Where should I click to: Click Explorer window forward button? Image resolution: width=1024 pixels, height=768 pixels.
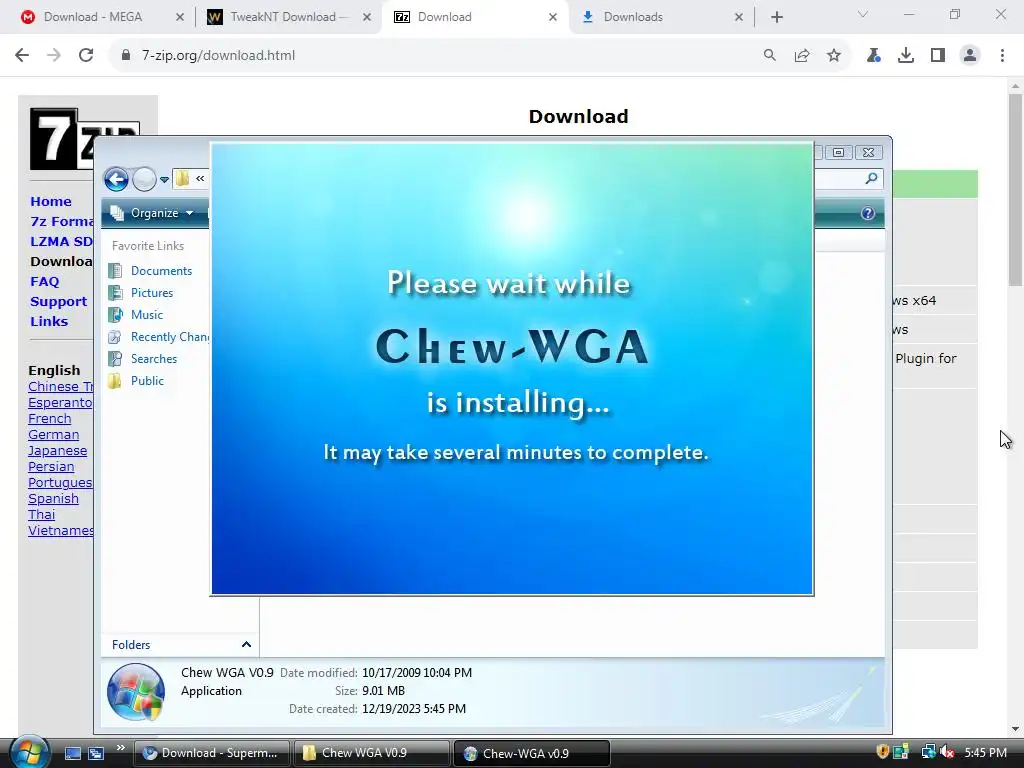pyautogui.click(x=144, y=179)
